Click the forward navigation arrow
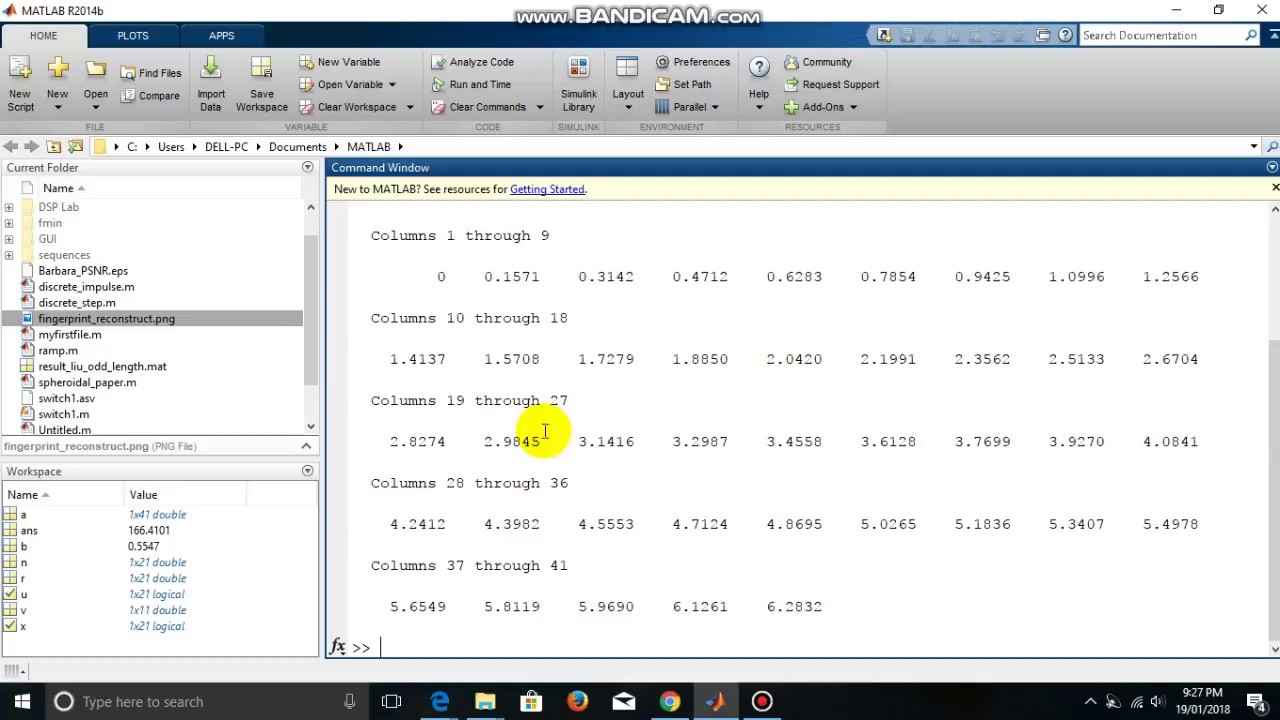 (x=32, y=147)
